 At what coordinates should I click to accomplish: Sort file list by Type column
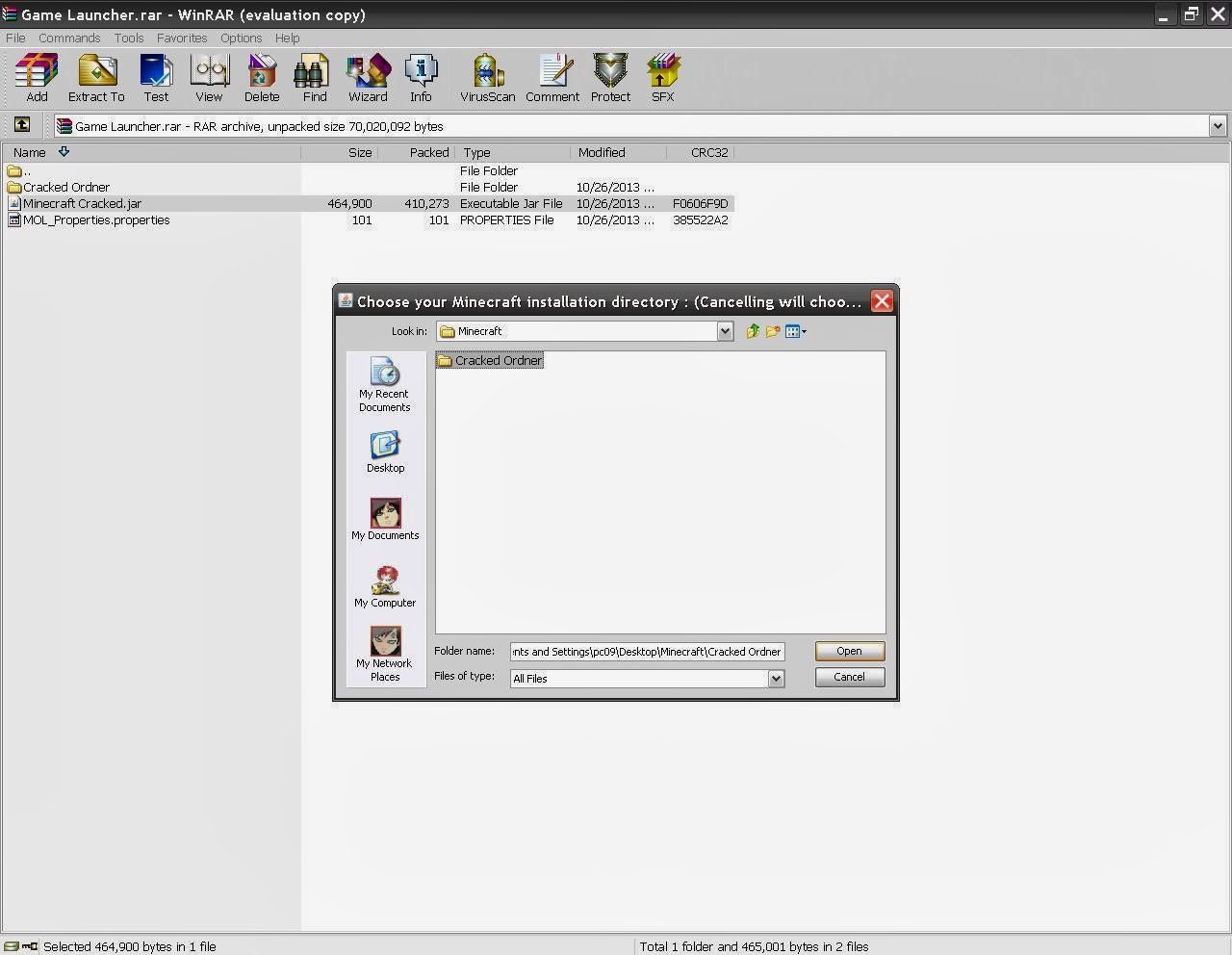click(513, 152)
